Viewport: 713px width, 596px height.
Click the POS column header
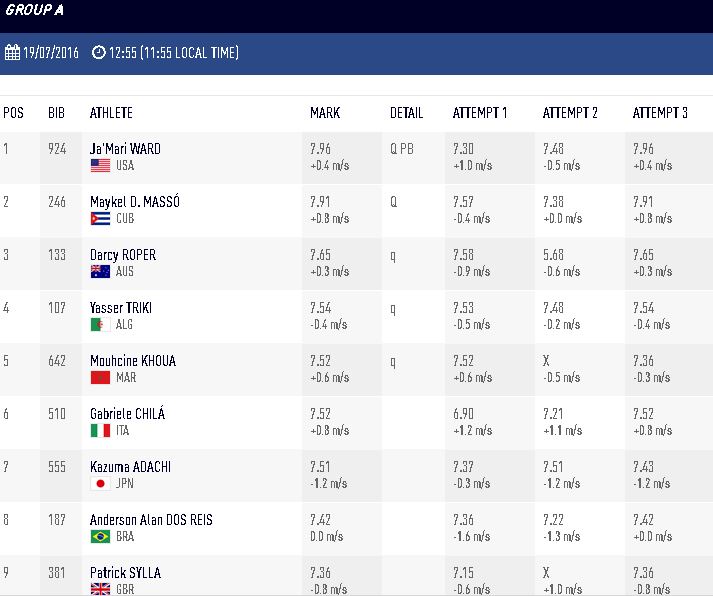click(x=13, y=113)
